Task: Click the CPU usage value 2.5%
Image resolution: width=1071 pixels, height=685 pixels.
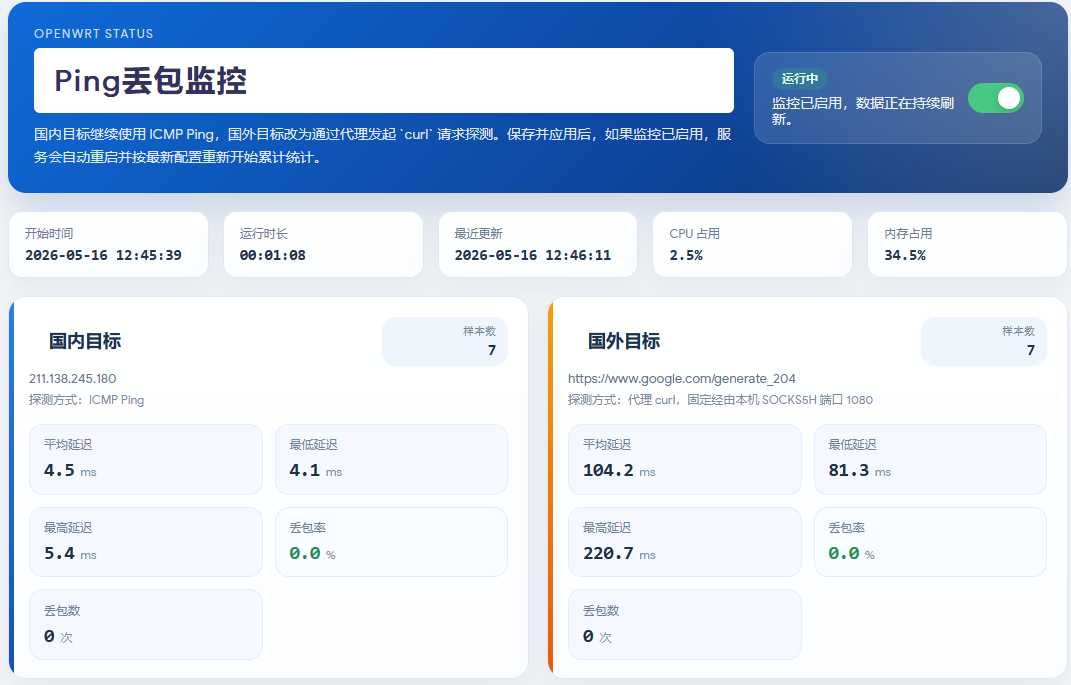Action: tap(686, 255)
